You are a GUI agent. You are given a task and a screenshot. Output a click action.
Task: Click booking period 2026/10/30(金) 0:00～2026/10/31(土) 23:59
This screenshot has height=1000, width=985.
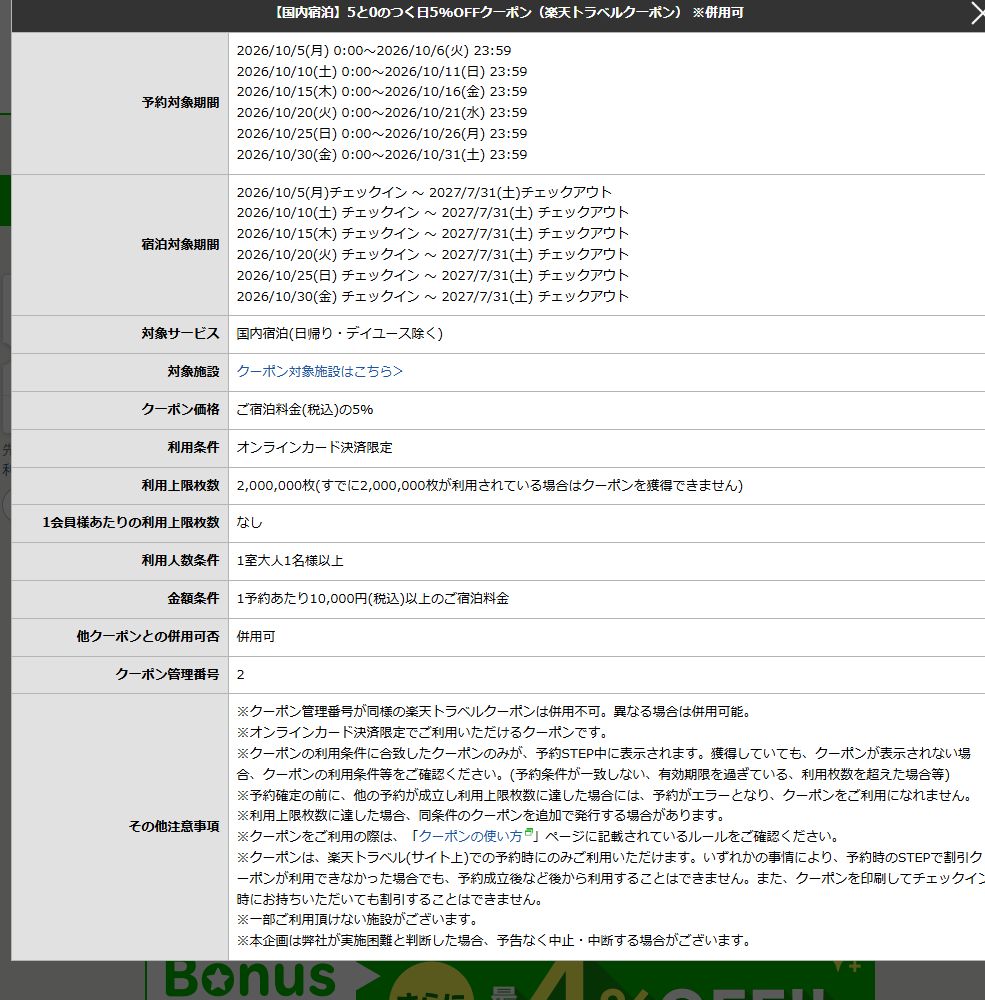pyautogui.click(x=381, y=155)
